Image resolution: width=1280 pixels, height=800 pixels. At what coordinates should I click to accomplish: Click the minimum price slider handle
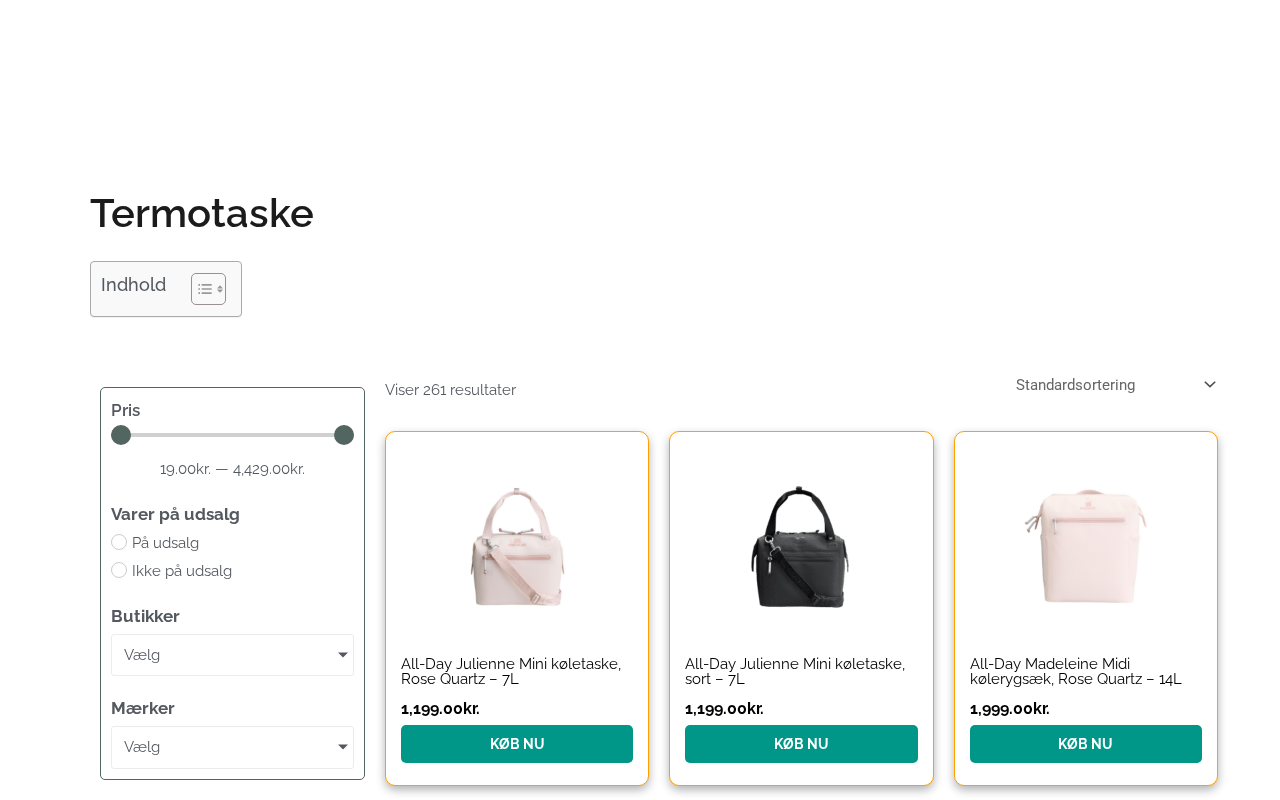[x=121, y=435]
